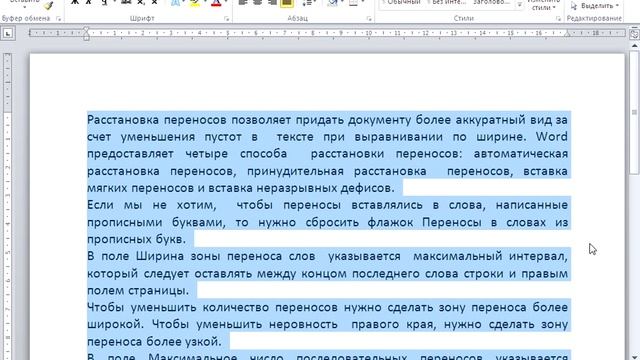The width and height of the screenshot is (640, 360).
Task: Click the word "количество" in fourth paragraph
Action: [235, 307]
